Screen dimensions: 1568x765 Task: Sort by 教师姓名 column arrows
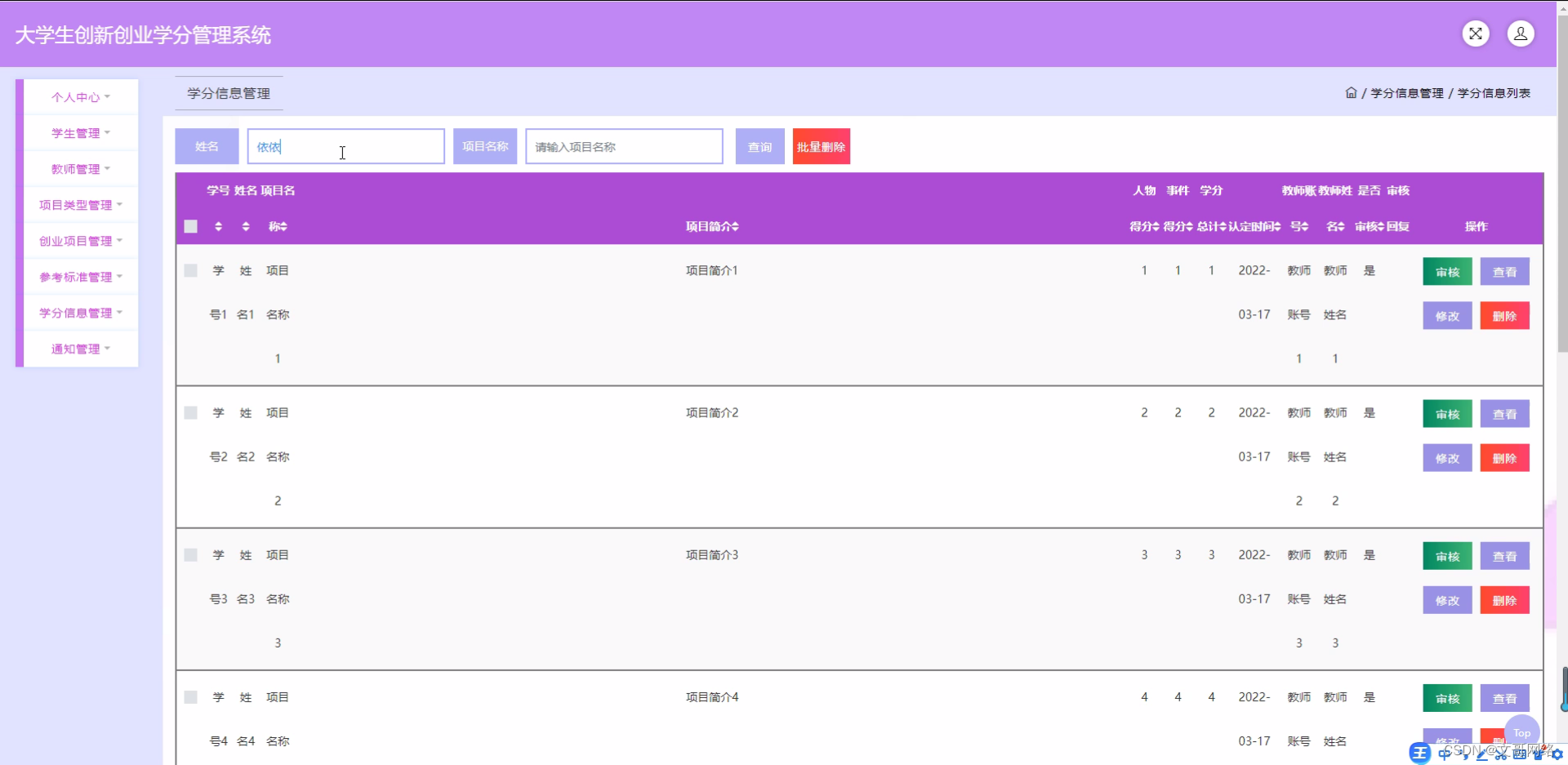[1341, 226]
